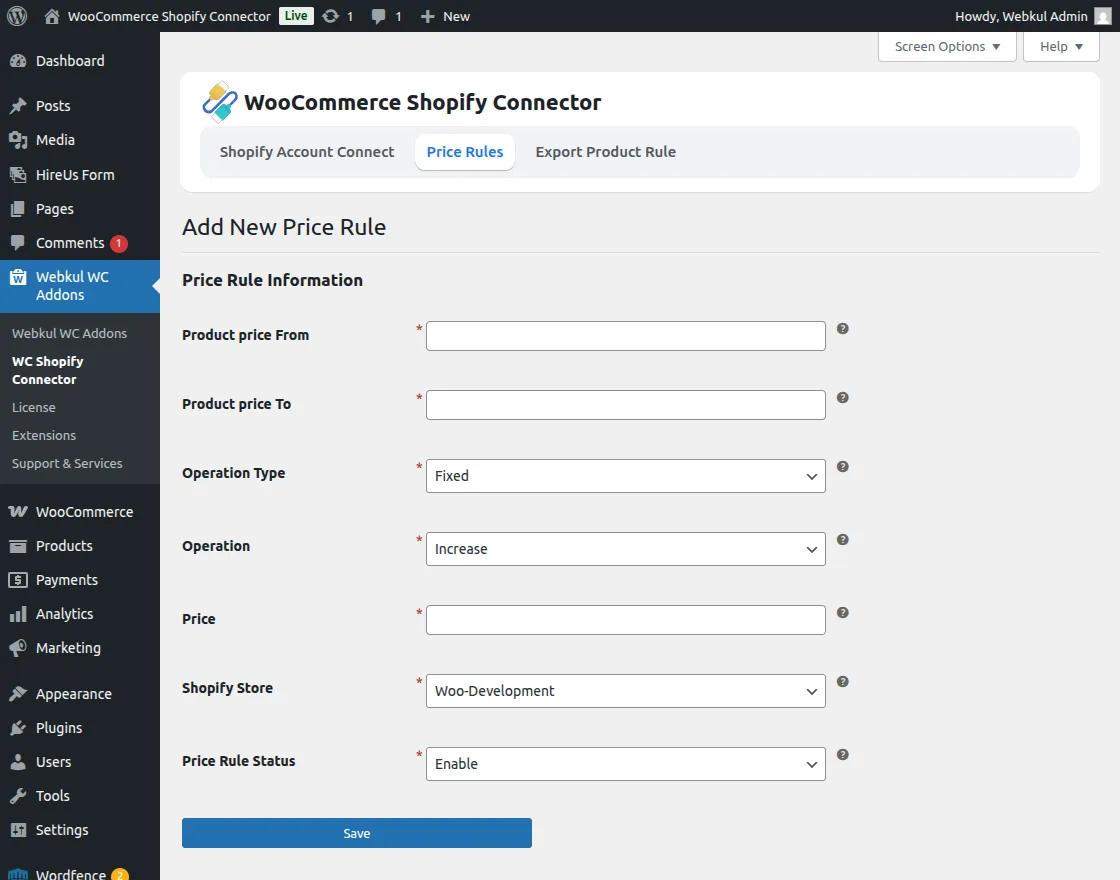Change the Price Rule Status dropdown
The image size is (1120, 880).
coord(625,764)
